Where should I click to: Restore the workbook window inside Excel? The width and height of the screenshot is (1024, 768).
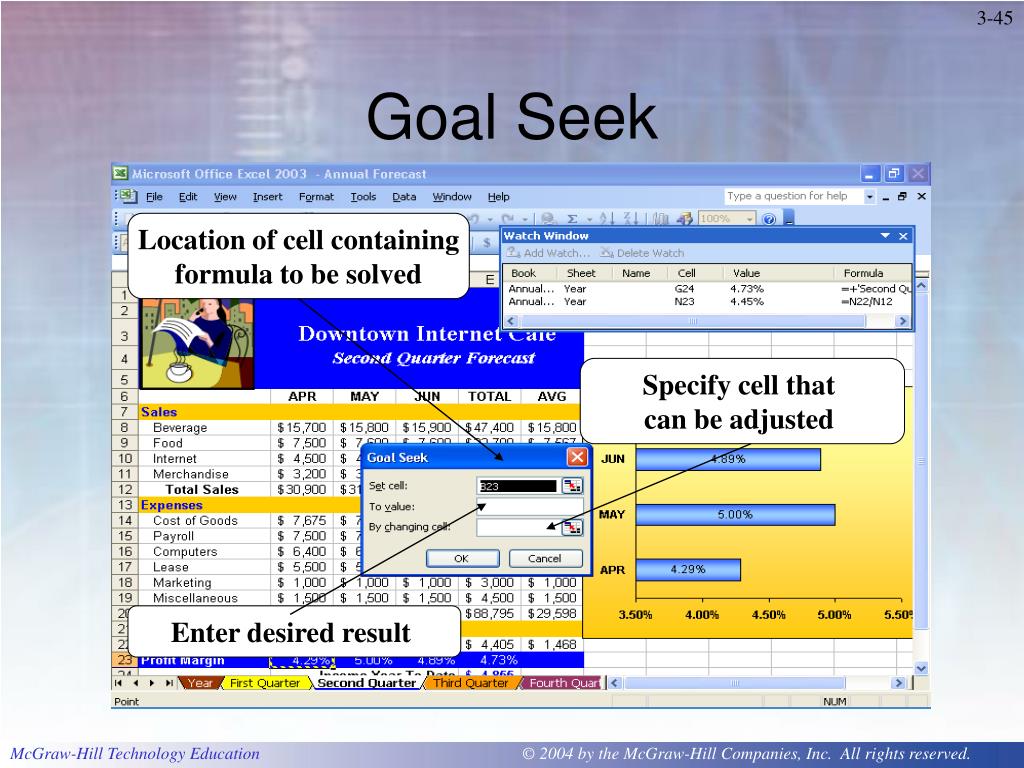pos(902,196)
